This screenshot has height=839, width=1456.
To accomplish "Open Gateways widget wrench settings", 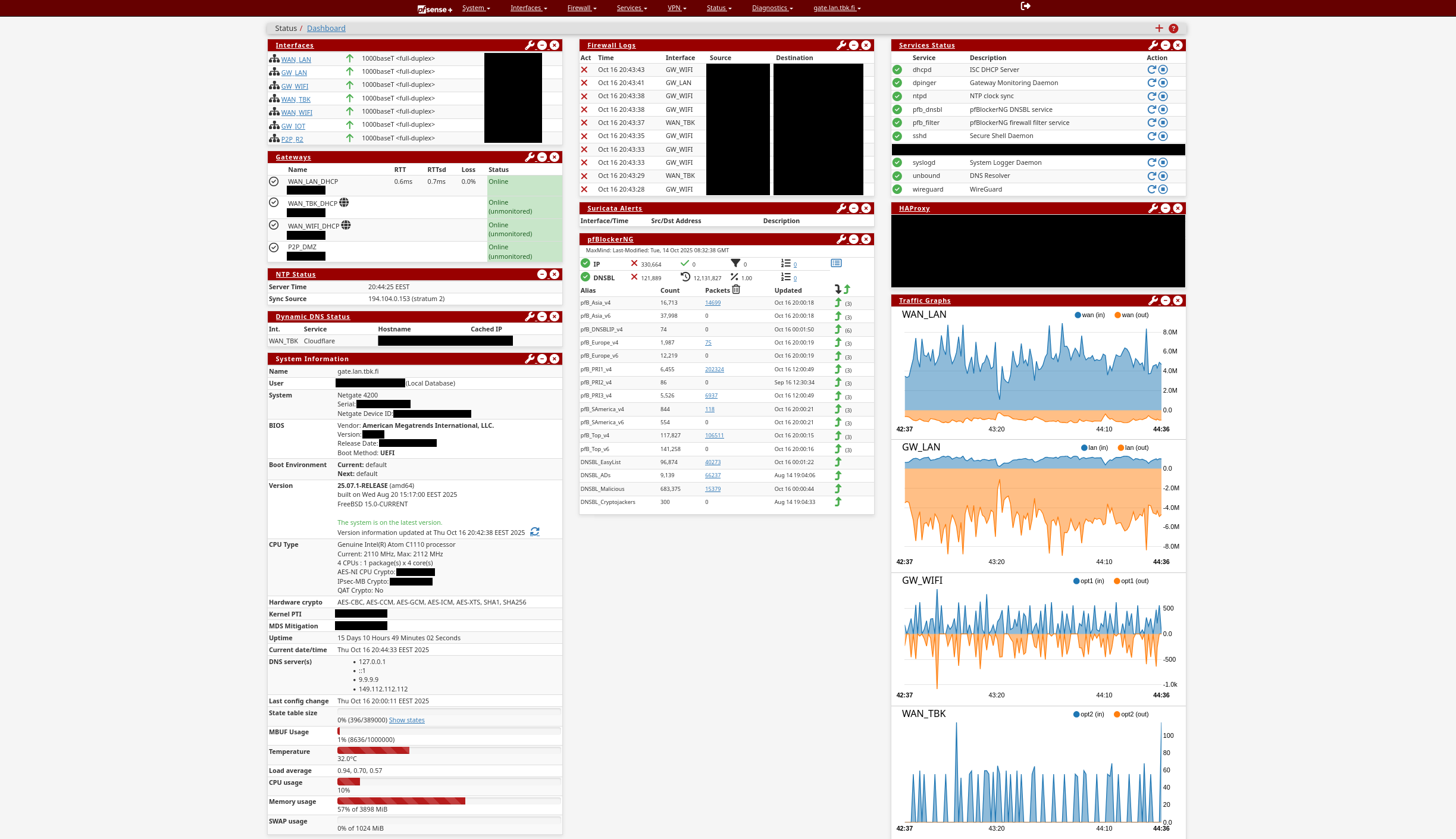I will pyautogui.click(x=530, y=157).
